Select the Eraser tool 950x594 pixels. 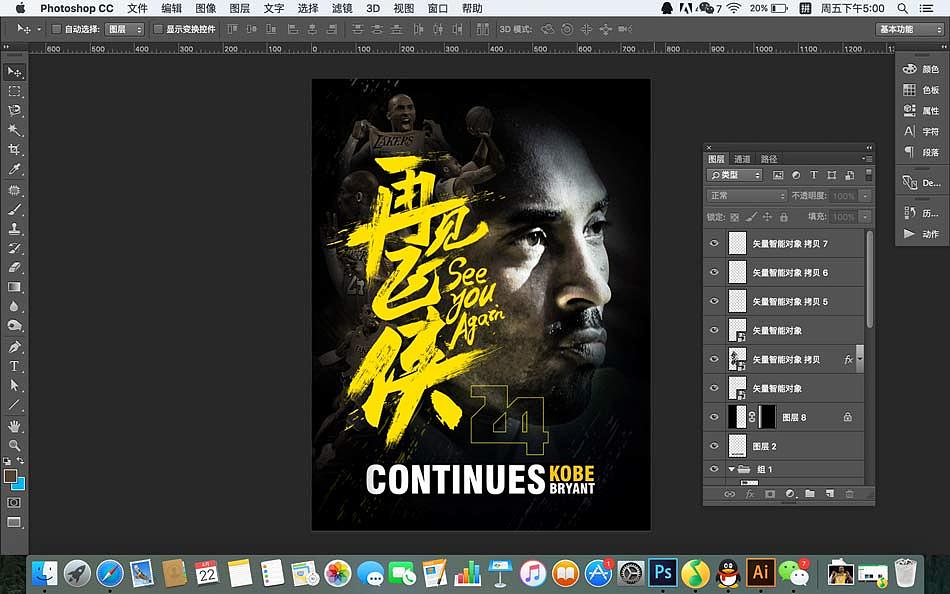pyautogui.click(x=15, y=267)
